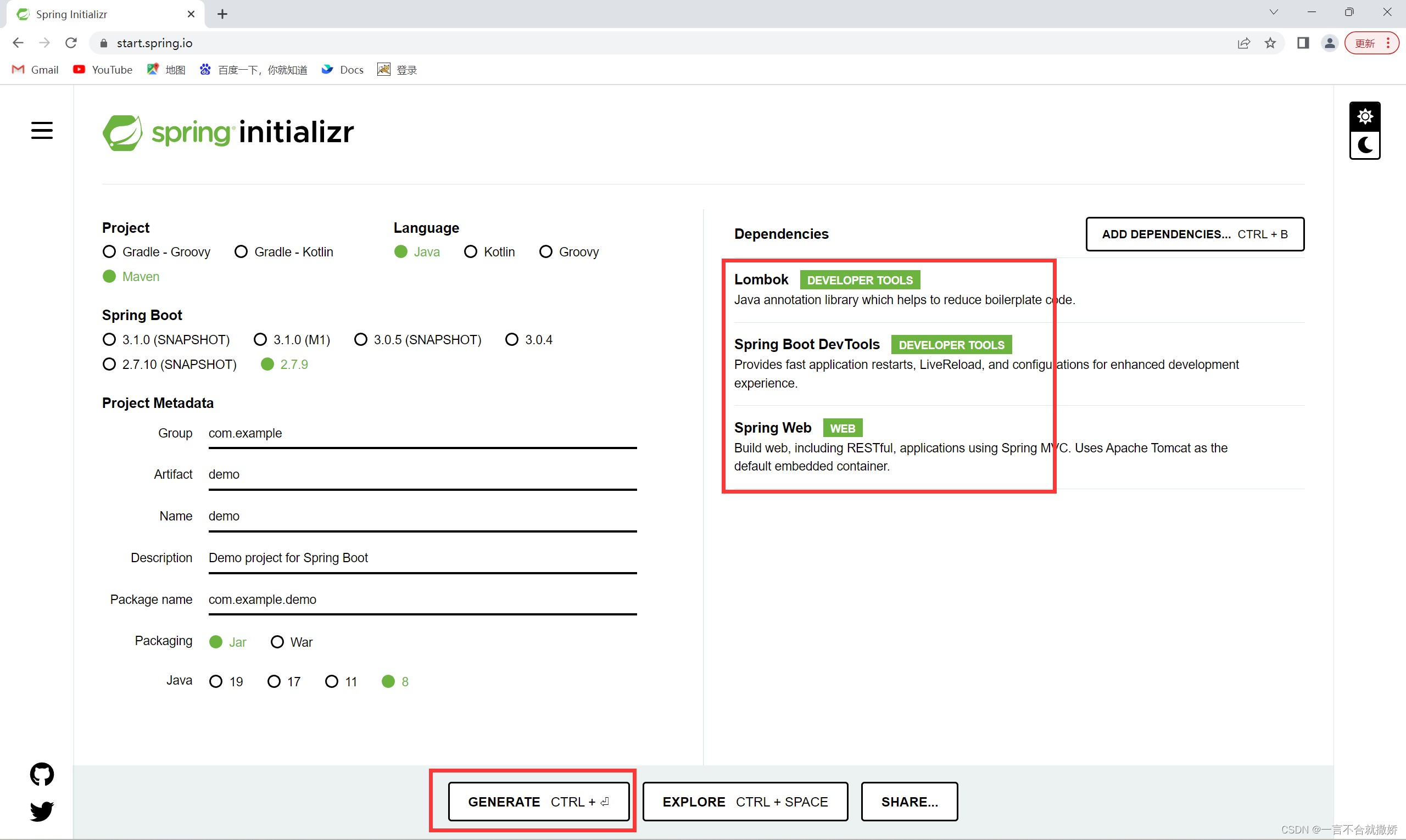
Task: Open the GitHub link icon
Action: 42,774
